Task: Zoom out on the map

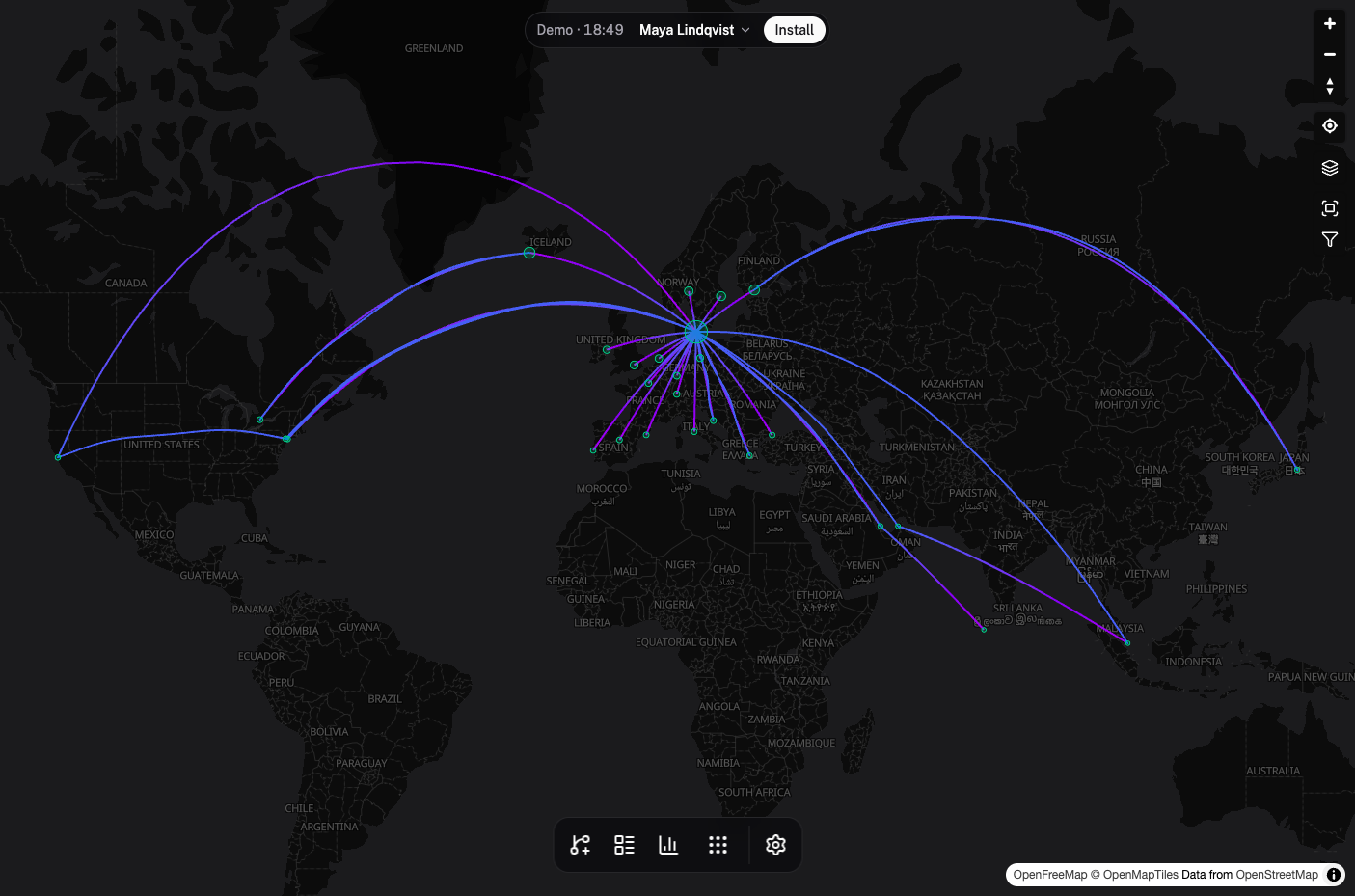Action: (1330, 55)
